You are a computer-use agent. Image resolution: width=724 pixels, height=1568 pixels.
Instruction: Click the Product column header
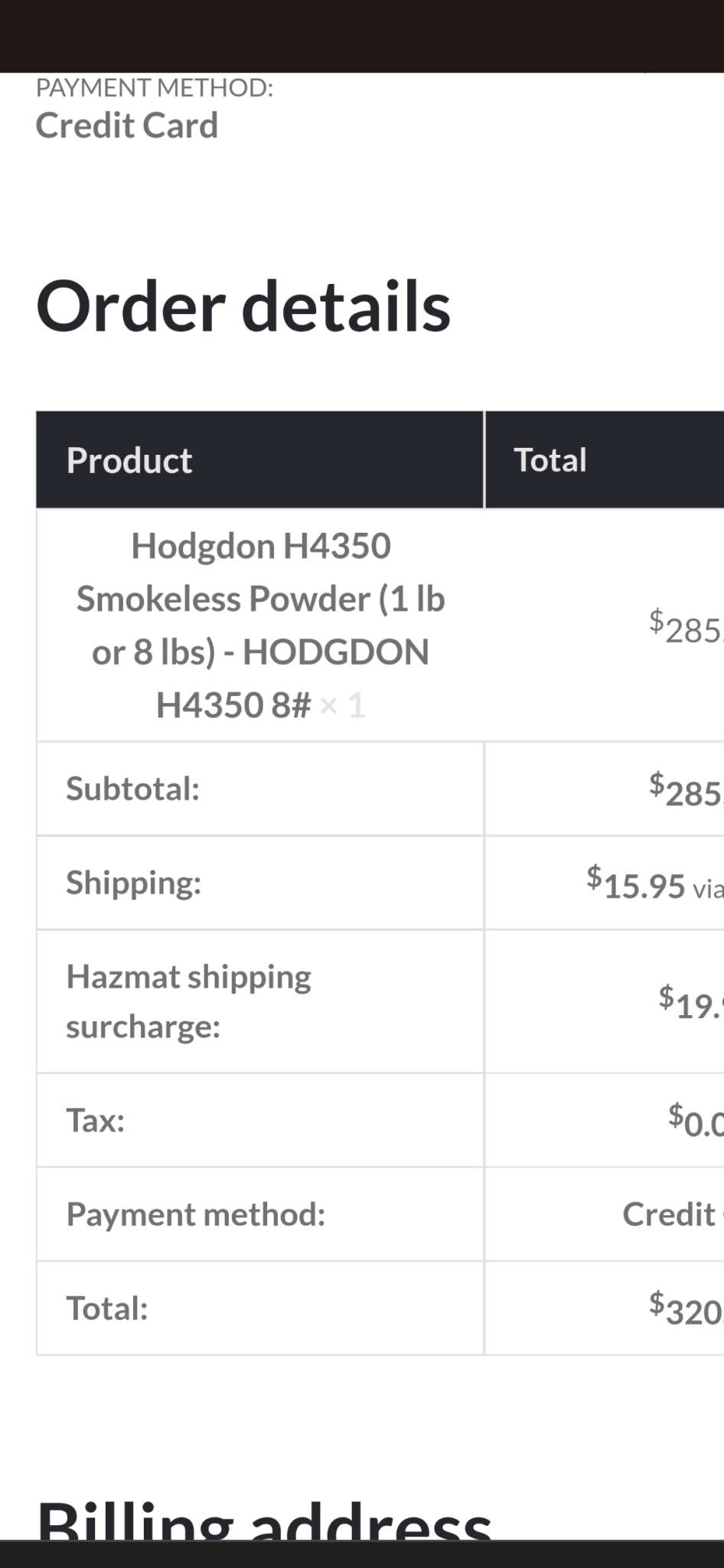(129, 460)
